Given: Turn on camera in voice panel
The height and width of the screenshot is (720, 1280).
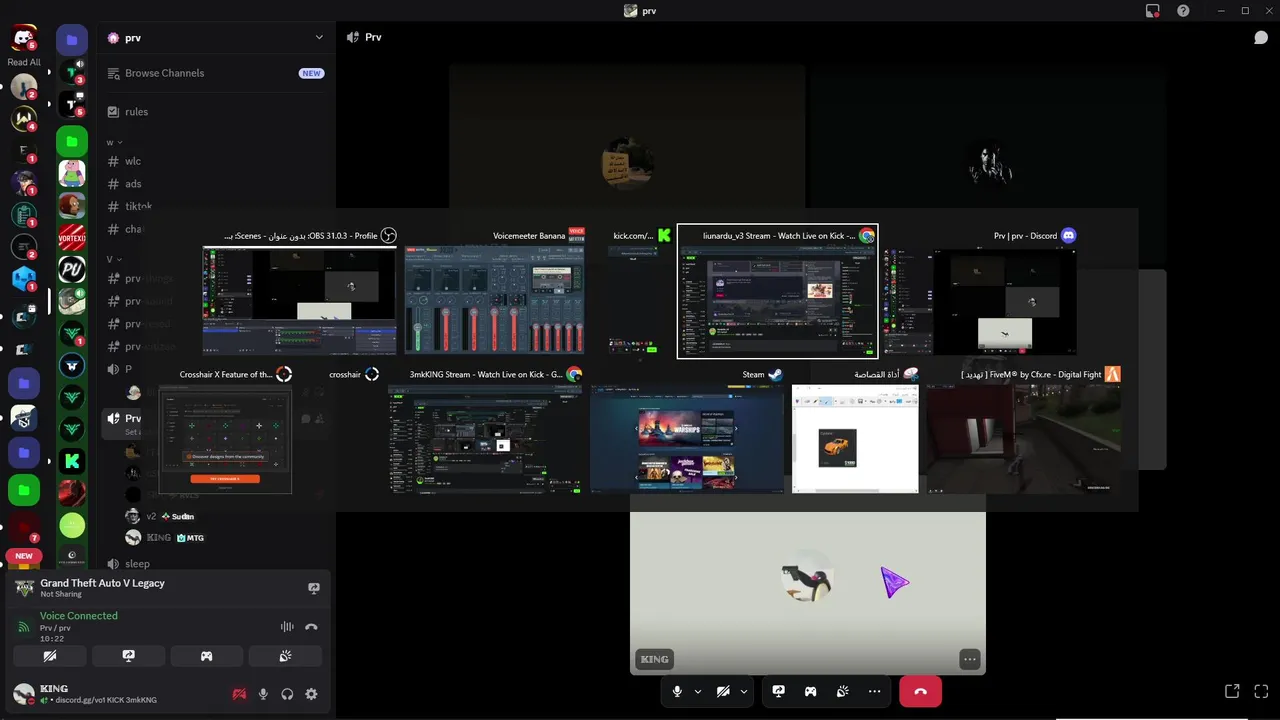Looking at the screenshot, I should point(49,656).
